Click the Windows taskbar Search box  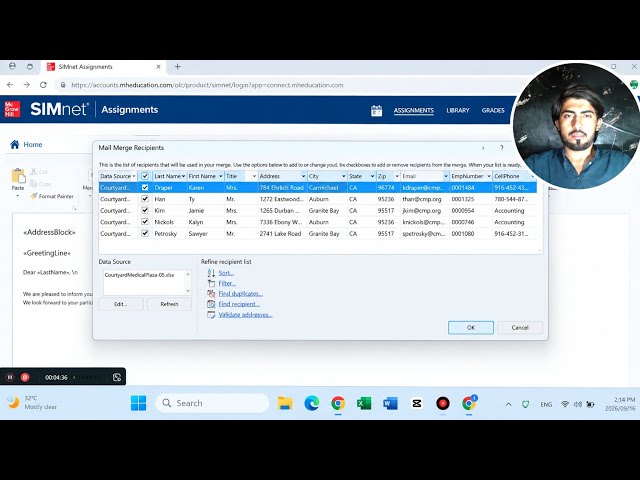[212, 403]
